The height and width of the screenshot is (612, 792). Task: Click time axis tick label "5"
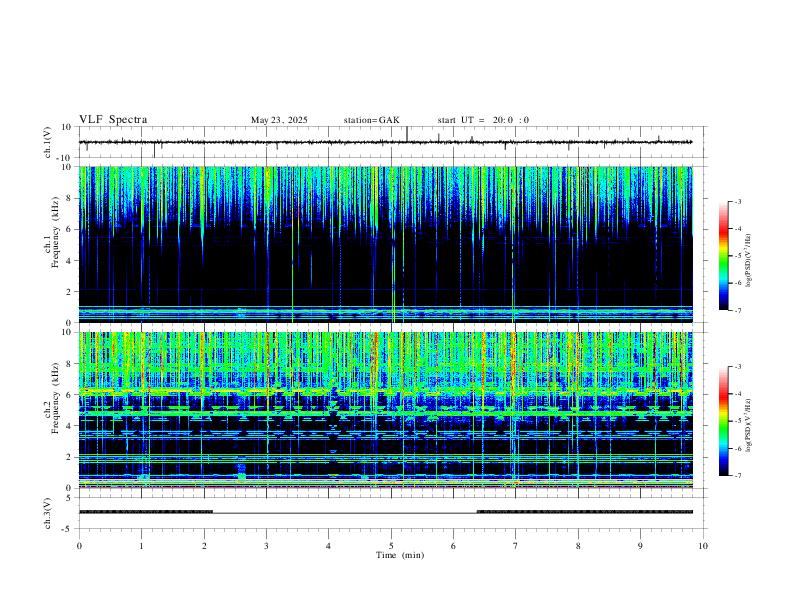click(x=391, y=546)
